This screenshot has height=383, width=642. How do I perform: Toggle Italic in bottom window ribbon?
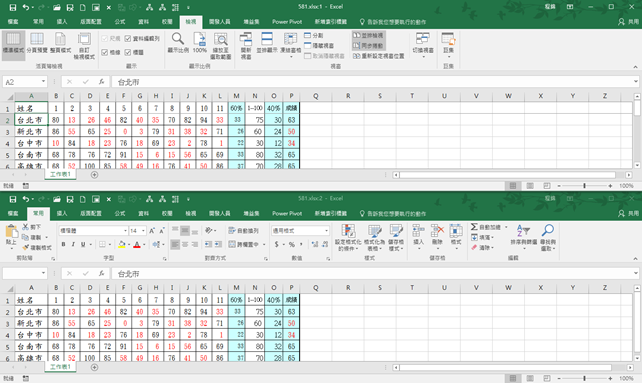click(x=73, y=245)
